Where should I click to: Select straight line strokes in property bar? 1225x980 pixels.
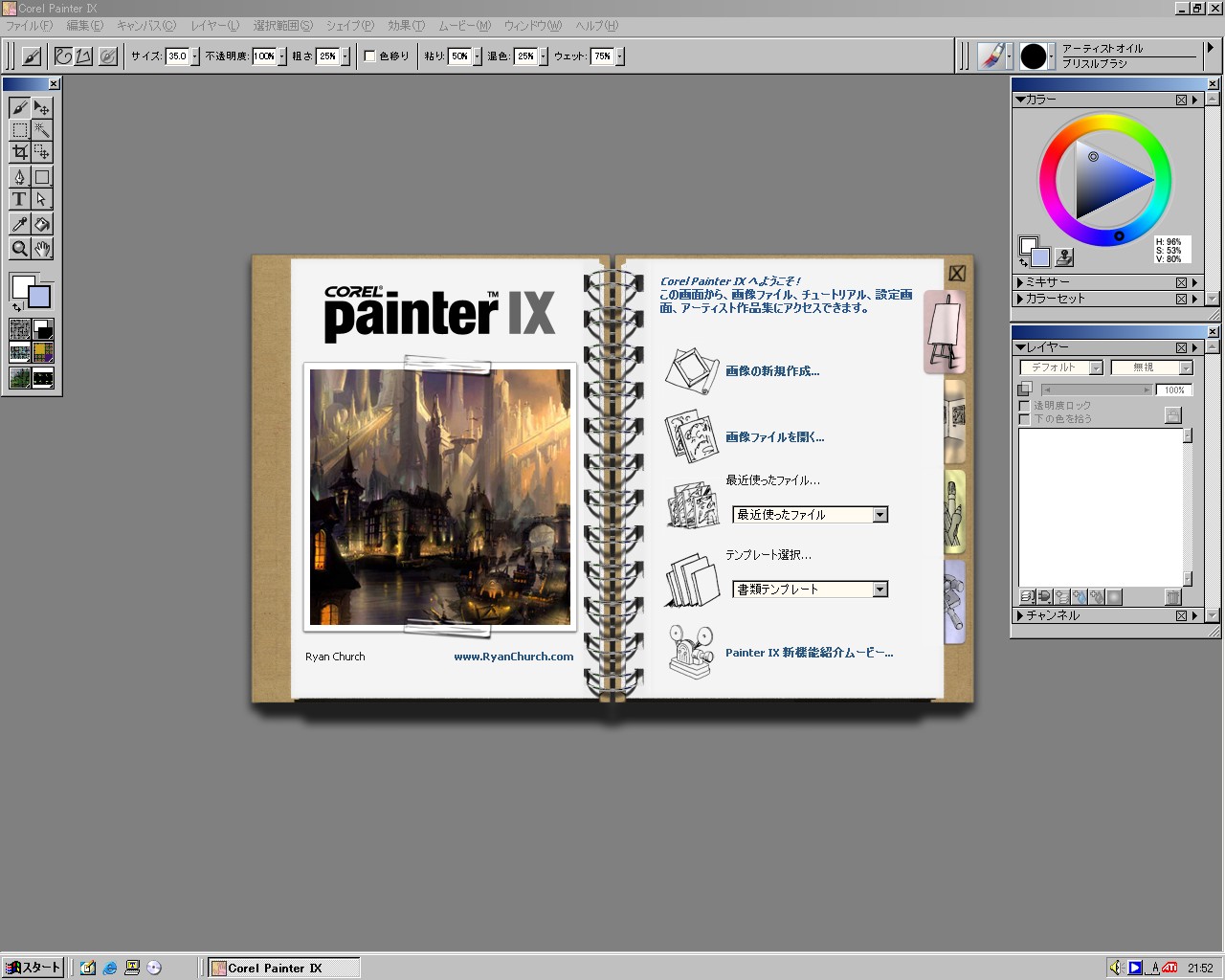click(x=84, y=56)
